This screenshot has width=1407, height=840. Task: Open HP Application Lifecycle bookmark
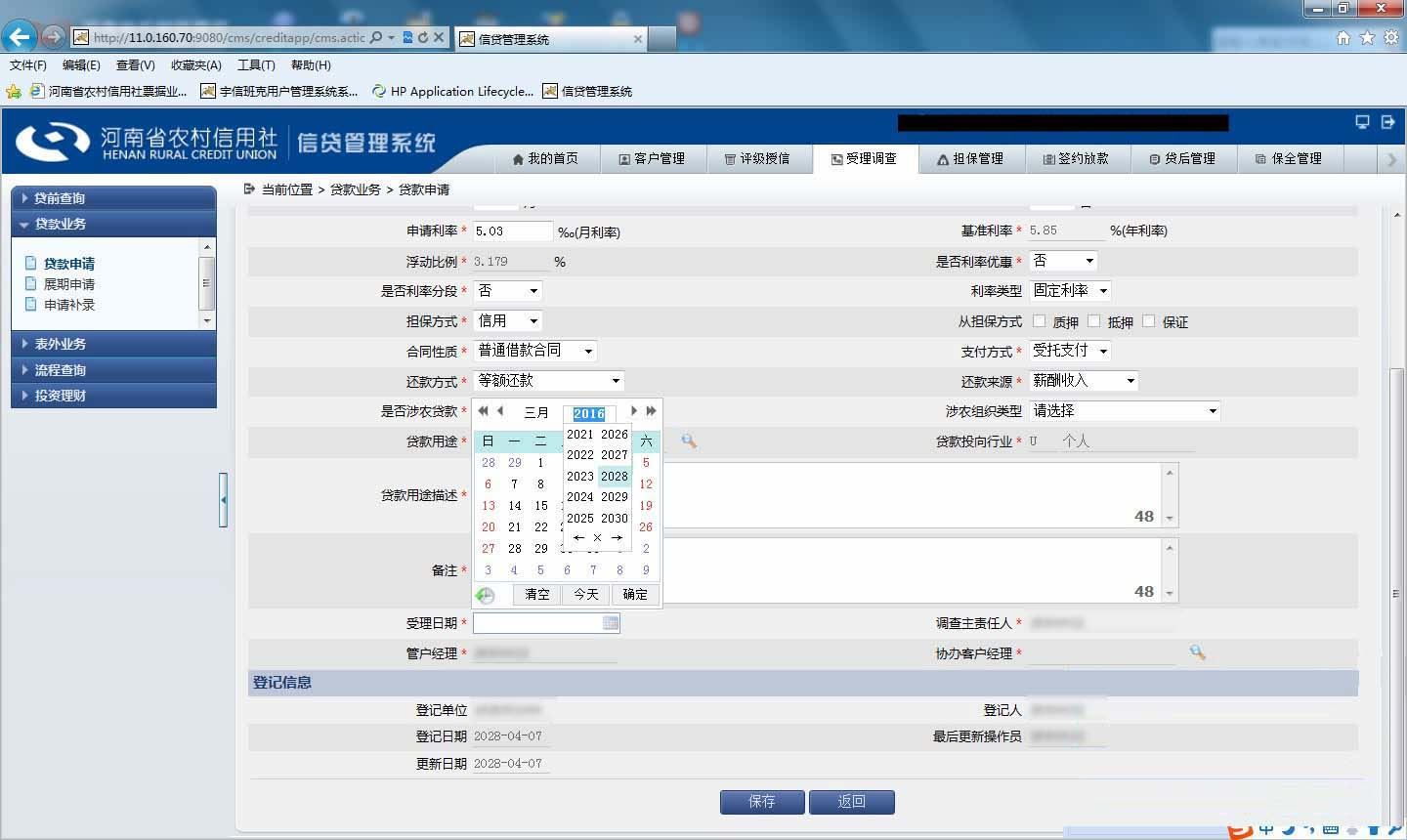[x=452, y=92]
